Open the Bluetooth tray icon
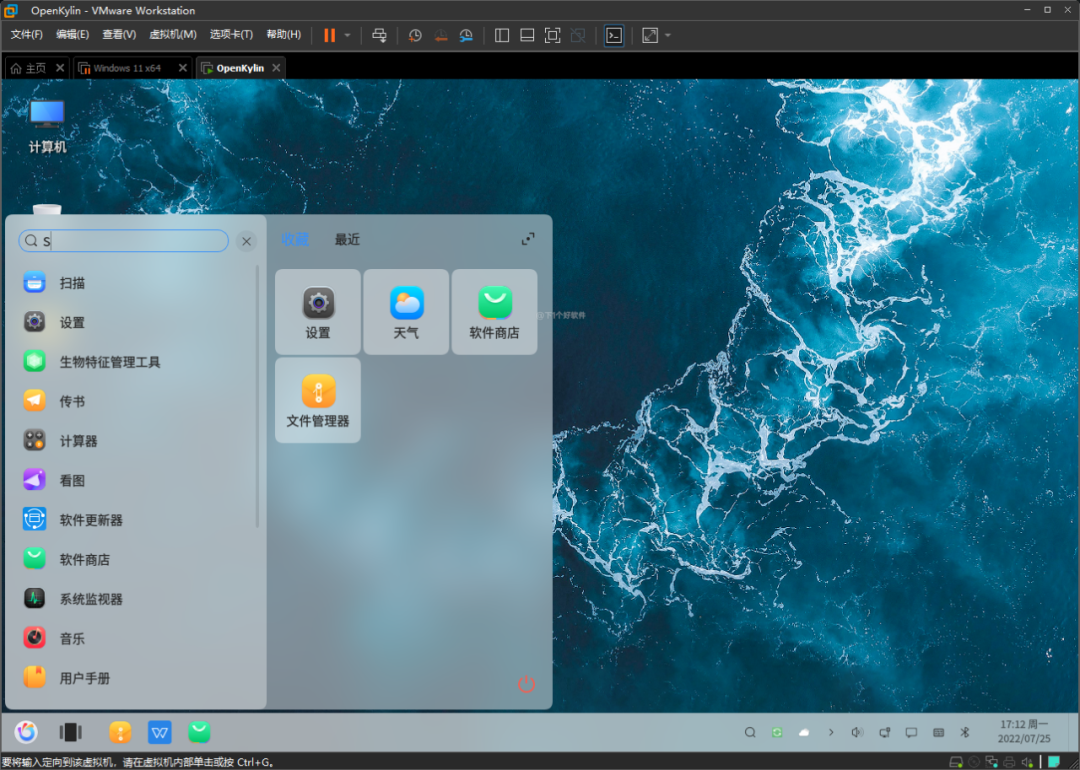Image resolution: width=1080 pixels, height=770 pixels. pyautogui.click(x=965, y=732)
